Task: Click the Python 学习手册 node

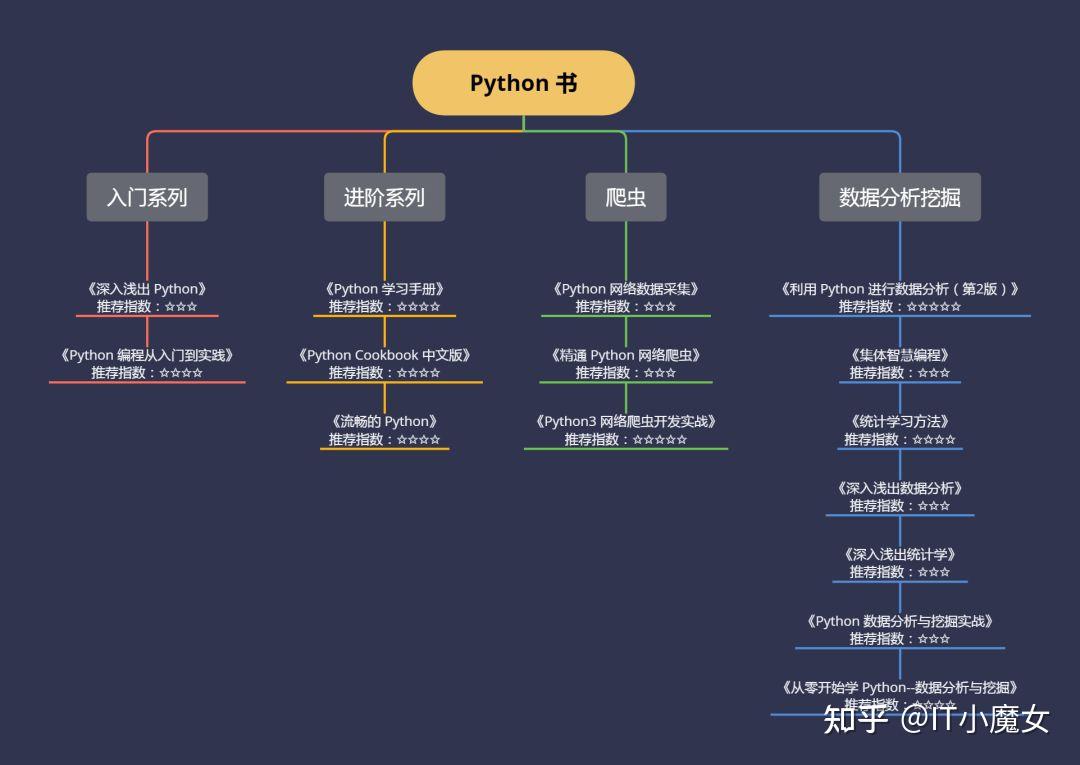Action: [384, 297]
